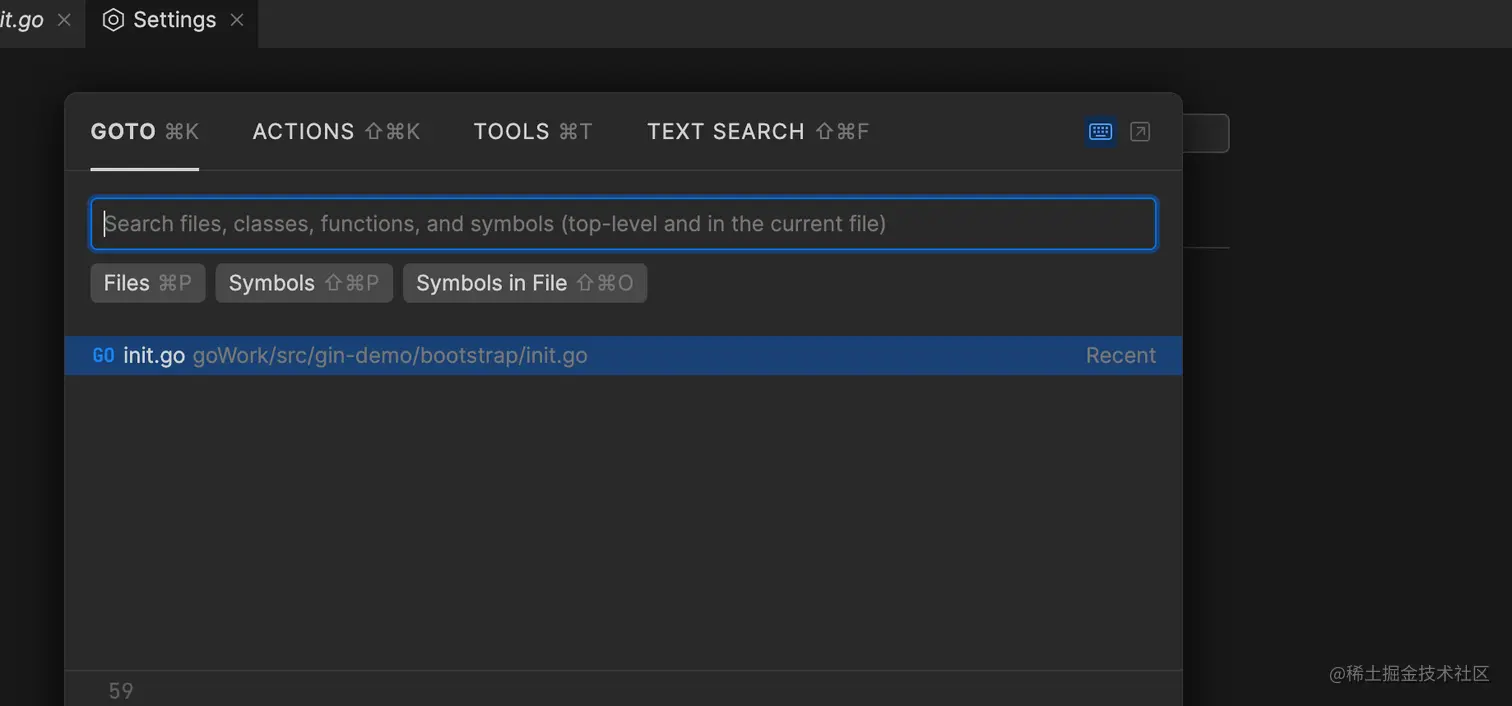Filter by Symbols in File

[x=525, y=283]
